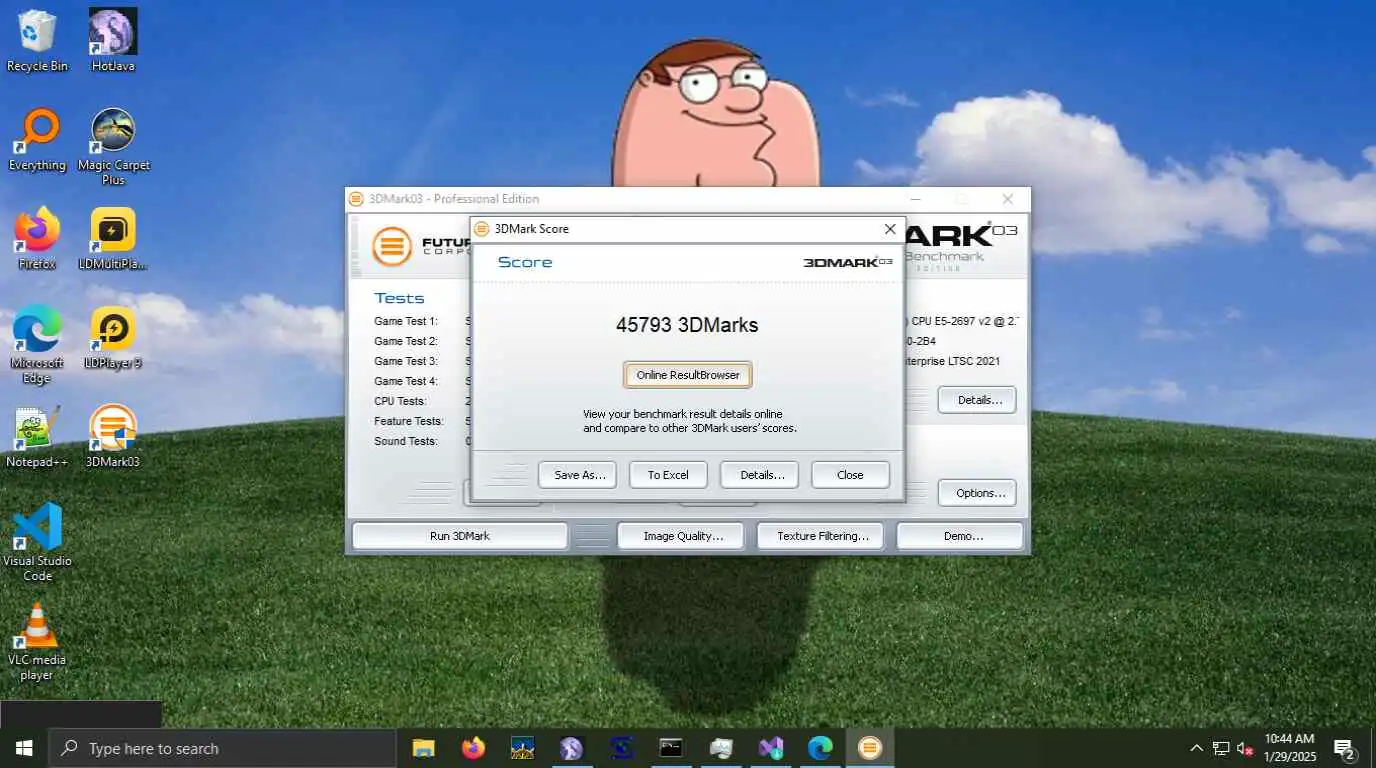The image size is (1376, 768).
Task: Click the Save As... button
Action: 577,475
